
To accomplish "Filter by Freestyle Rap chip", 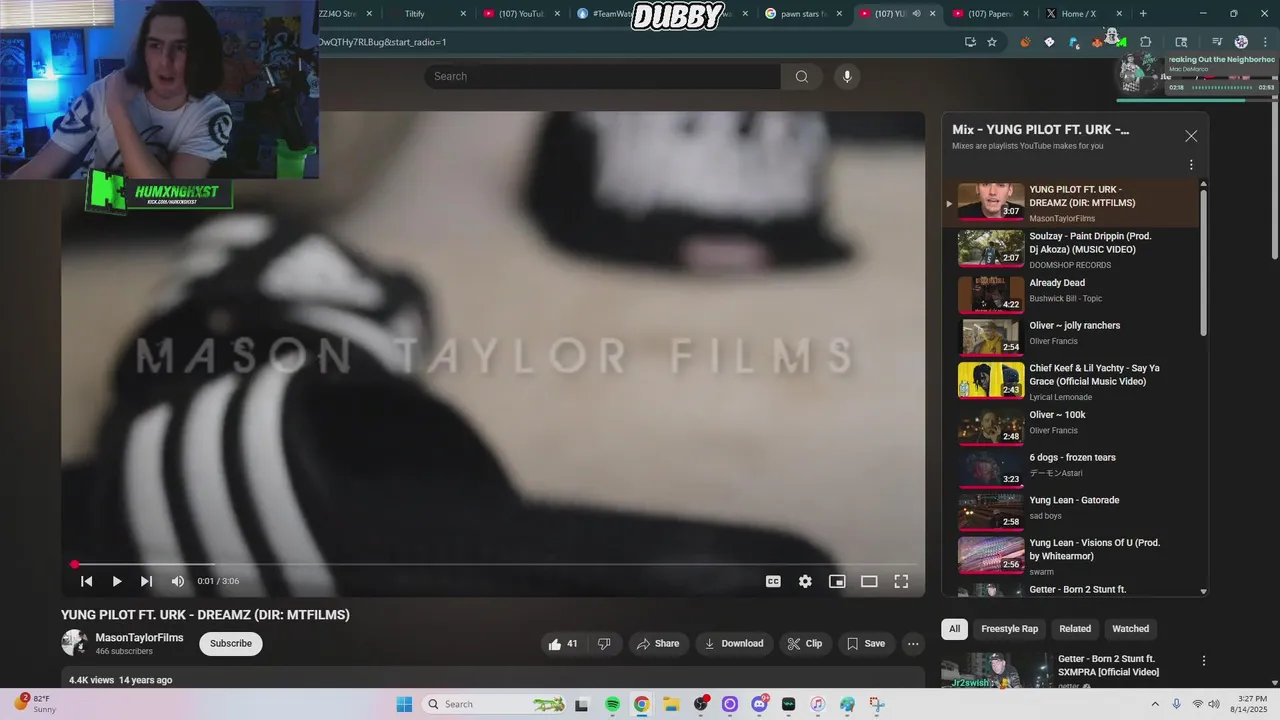I will click(x=1009, y=629).
